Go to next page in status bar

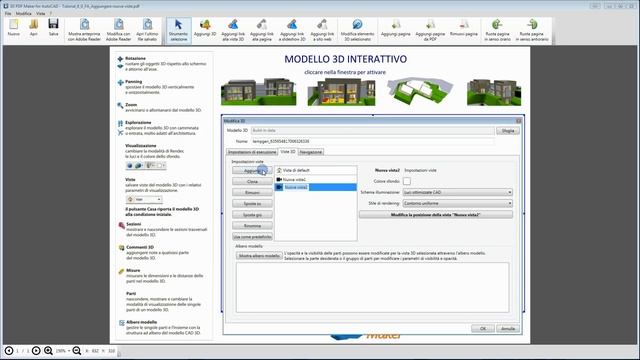pos(36,351)
